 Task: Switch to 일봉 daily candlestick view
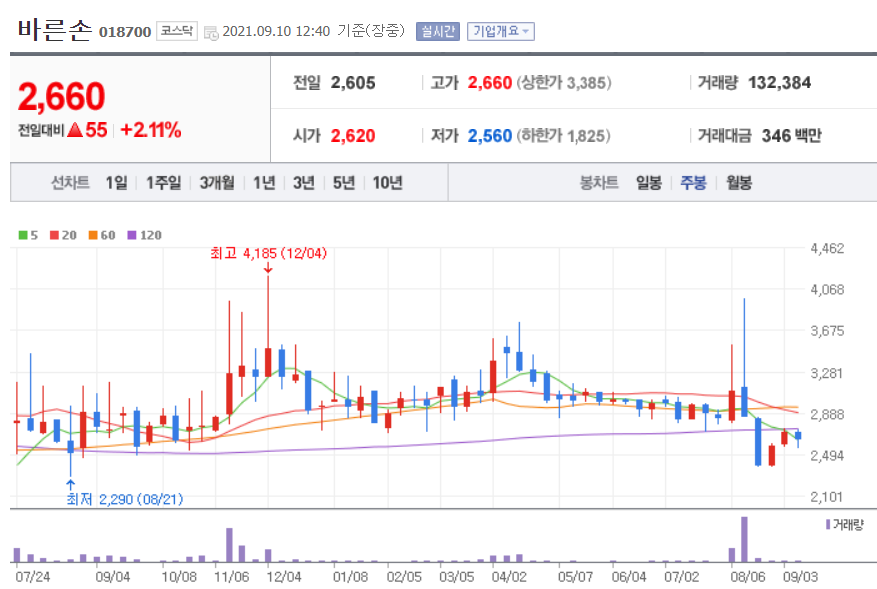coord(647,183)
